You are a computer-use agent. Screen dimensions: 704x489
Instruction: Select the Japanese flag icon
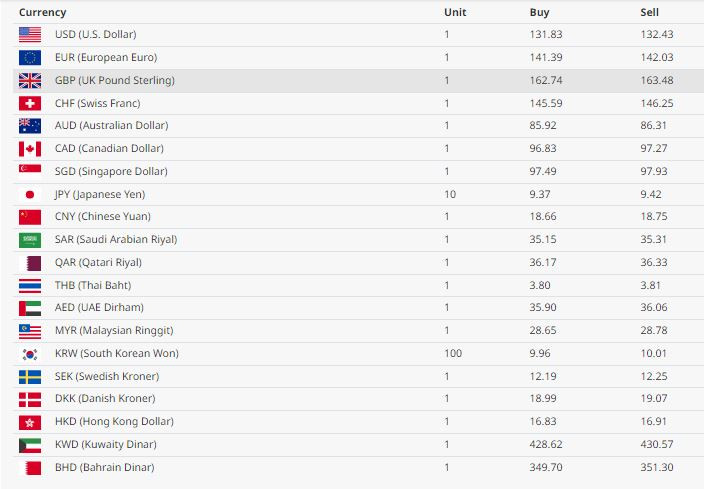tap(30, 194)
